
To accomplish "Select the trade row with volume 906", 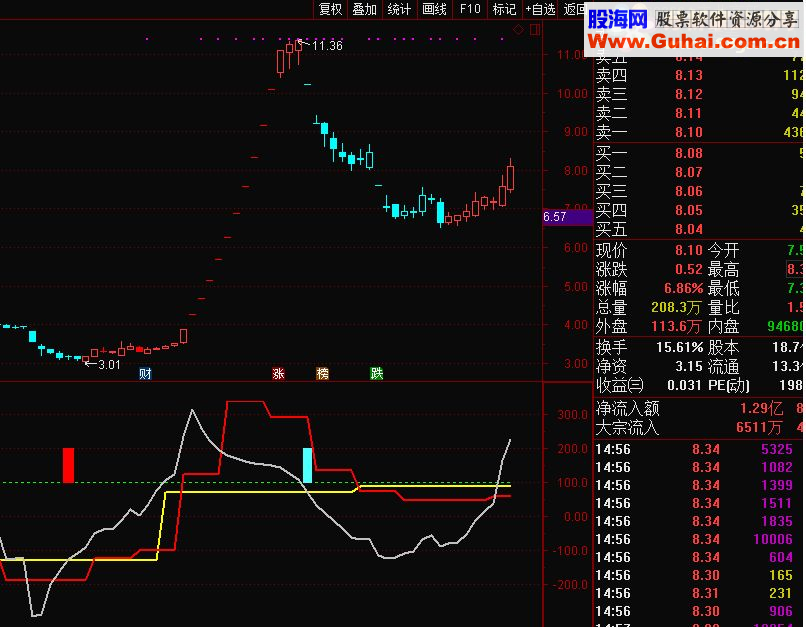I will coord(699,611).
